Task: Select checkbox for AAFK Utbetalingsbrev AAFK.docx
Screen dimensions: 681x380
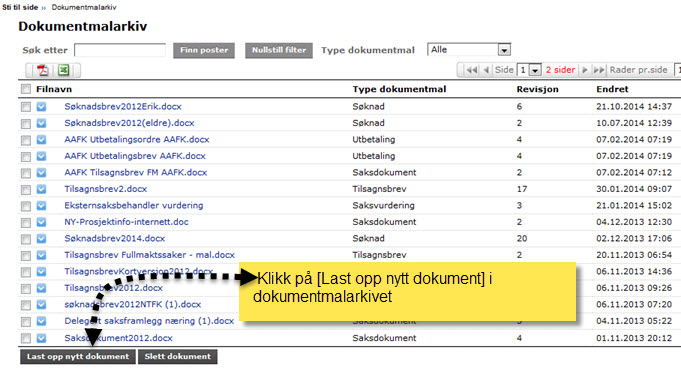Action: coord(26,156)
